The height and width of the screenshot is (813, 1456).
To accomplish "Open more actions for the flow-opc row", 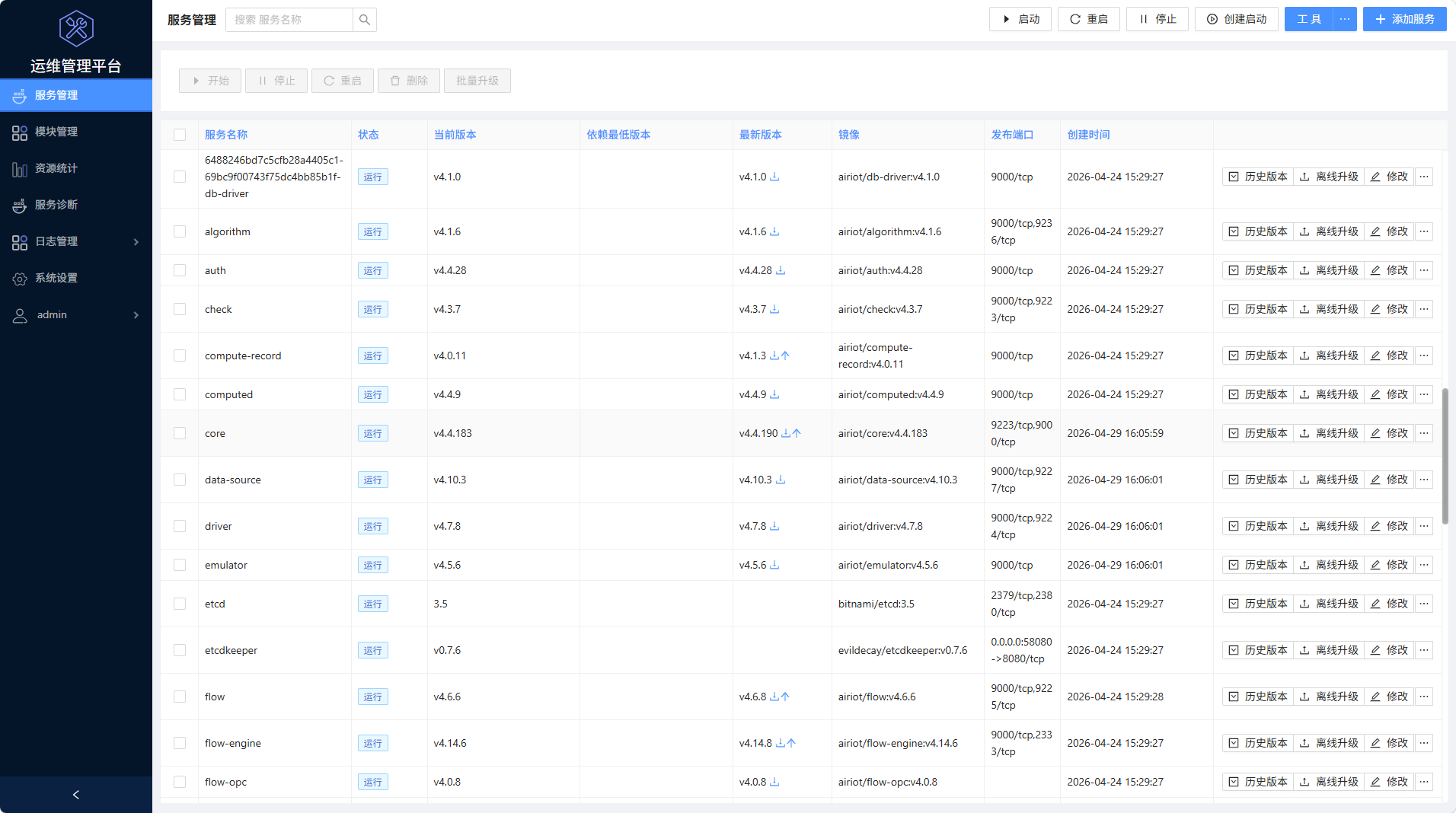I will pos(1424,782).
